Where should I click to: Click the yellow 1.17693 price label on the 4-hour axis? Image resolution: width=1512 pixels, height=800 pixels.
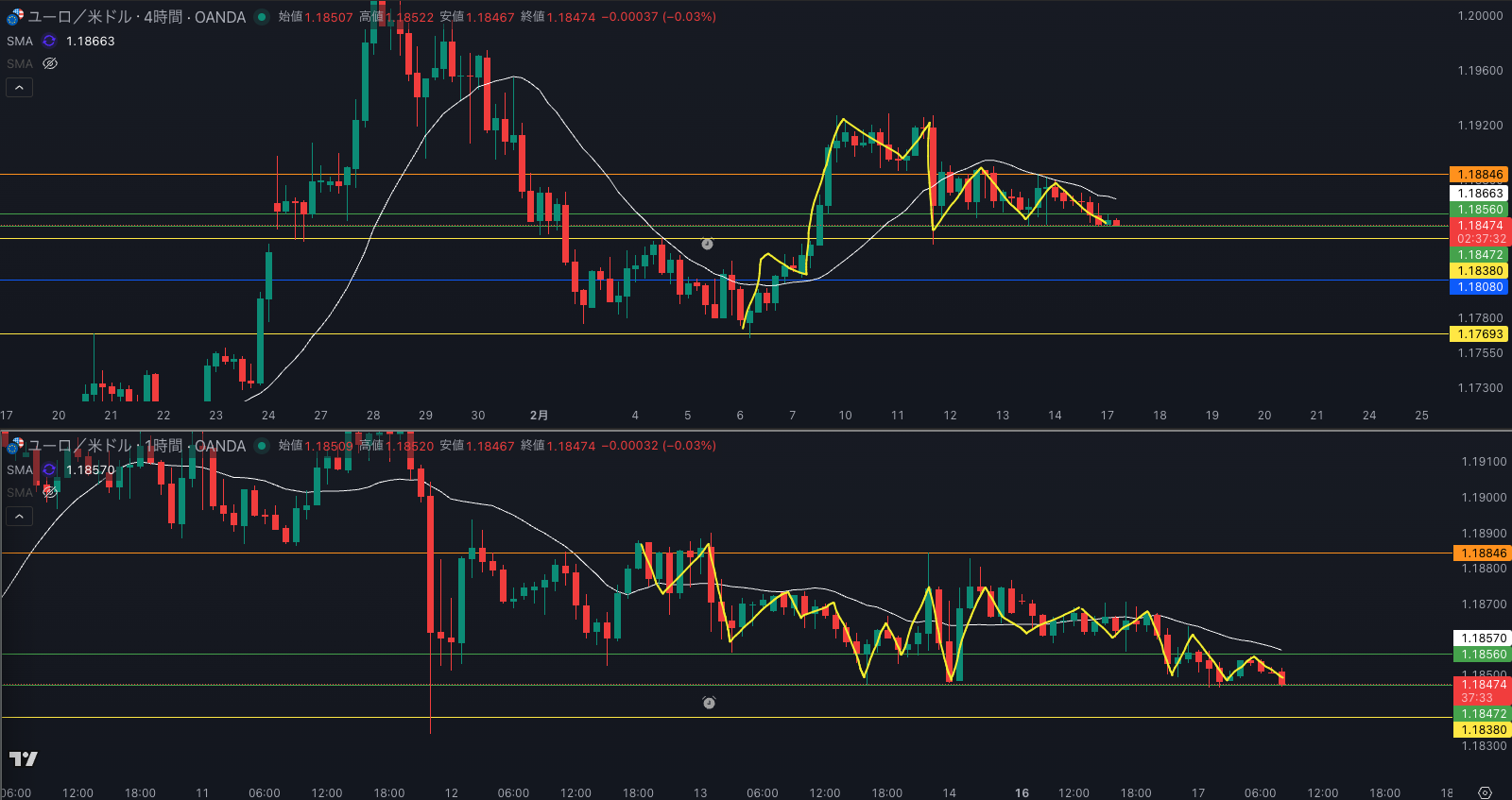pyautogui.click(x=1479, y=334)
